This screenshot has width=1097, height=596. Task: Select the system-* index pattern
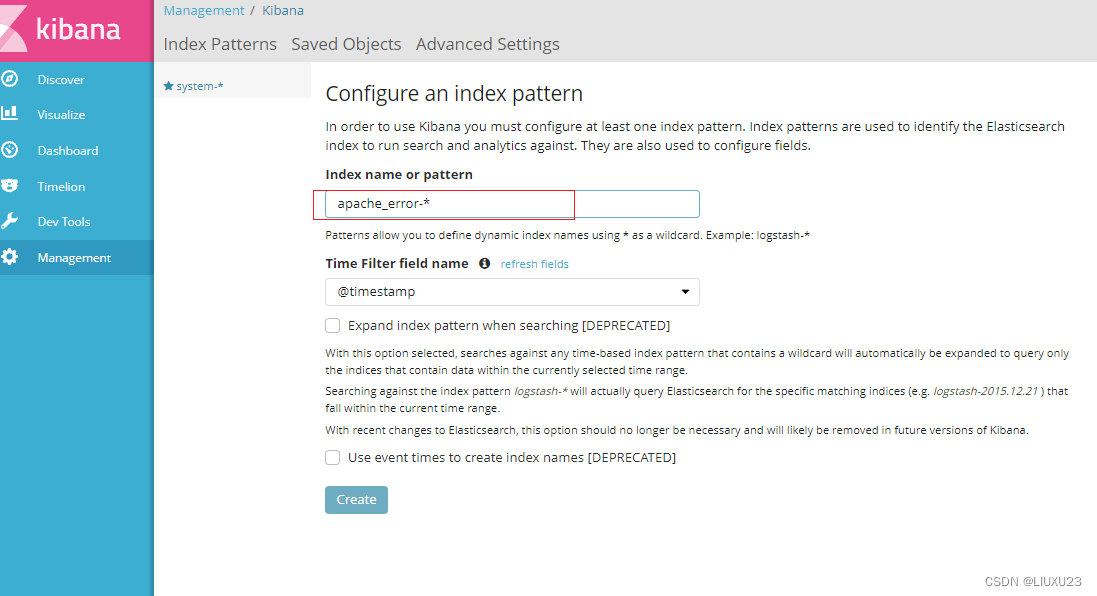coord(199,86)
